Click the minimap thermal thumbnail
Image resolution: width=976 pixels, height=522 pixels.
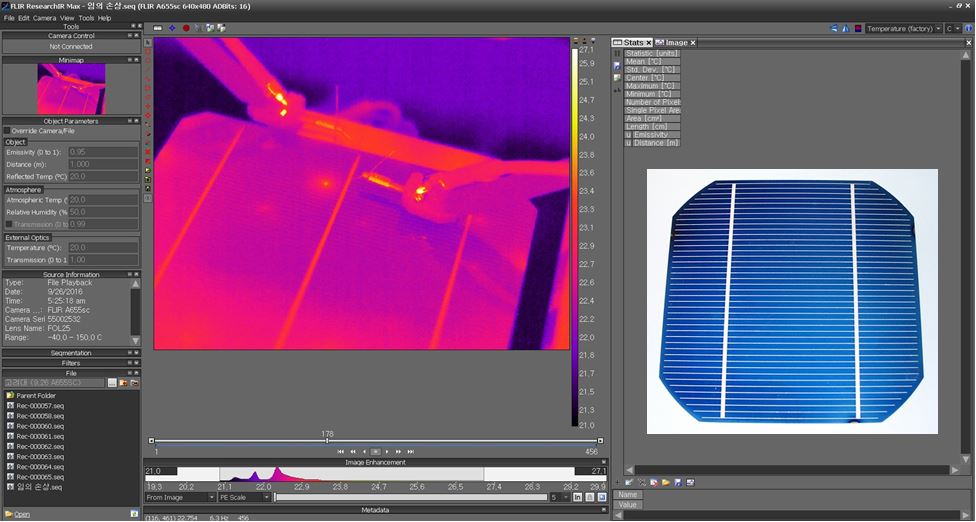(70, 89)
